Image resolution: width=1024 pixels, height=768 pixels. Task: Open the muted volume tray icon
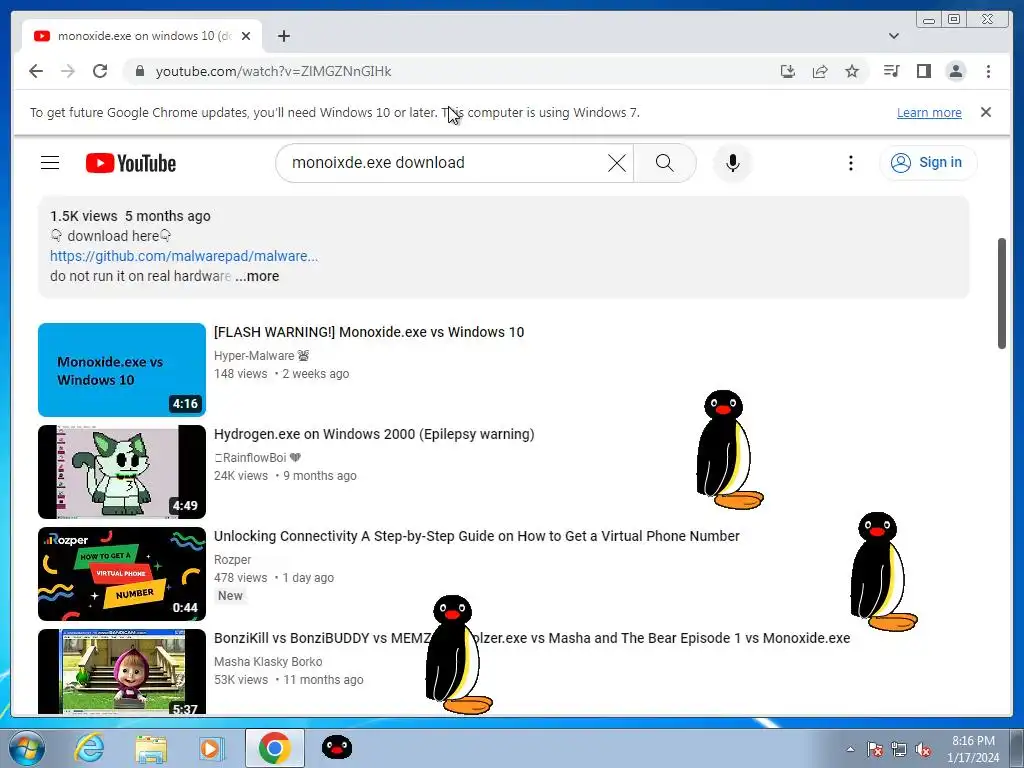click(923, 748)
